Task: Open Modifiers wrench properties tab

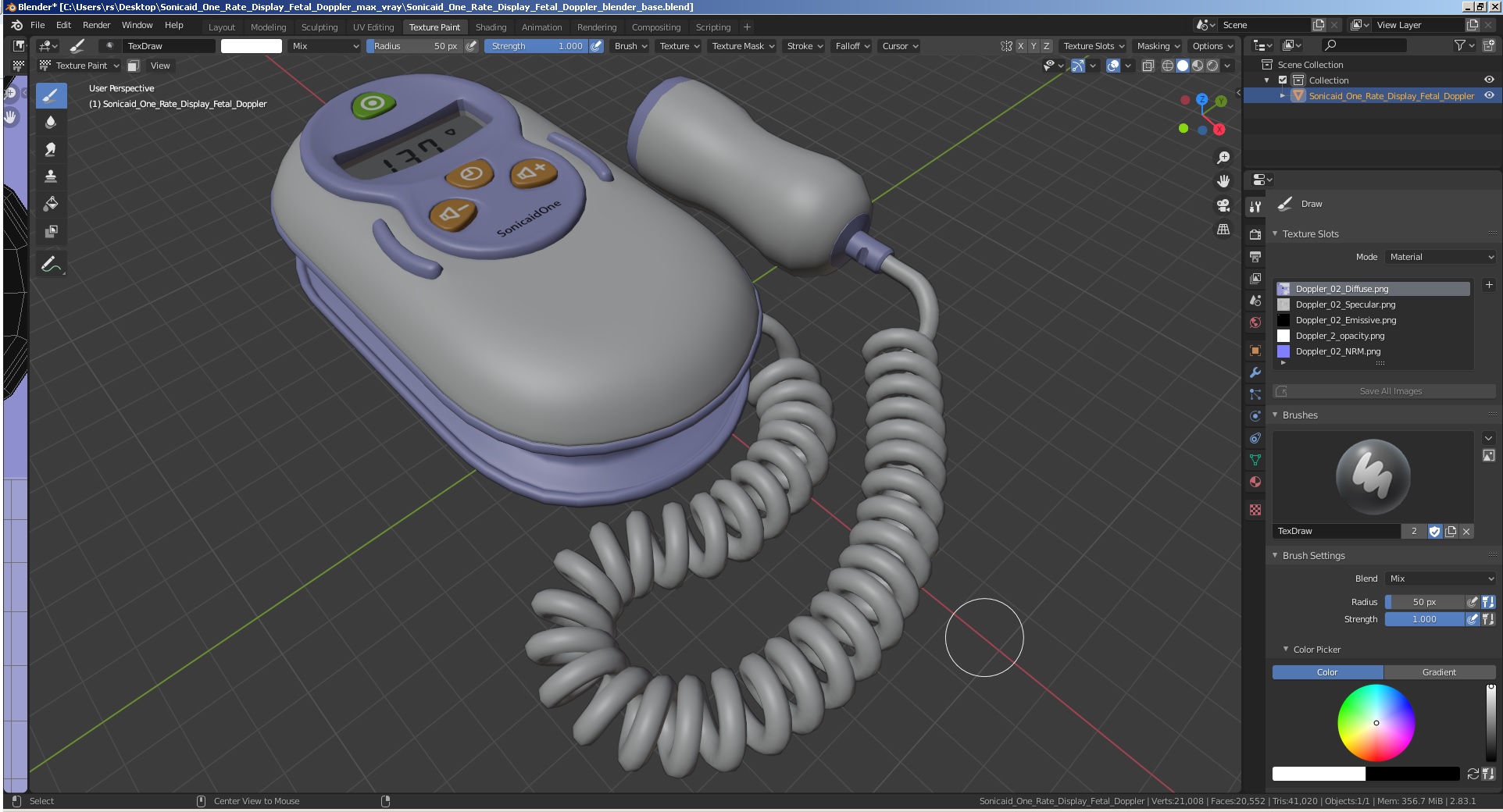Action: pyautogui.click(x=1255, y=372)
